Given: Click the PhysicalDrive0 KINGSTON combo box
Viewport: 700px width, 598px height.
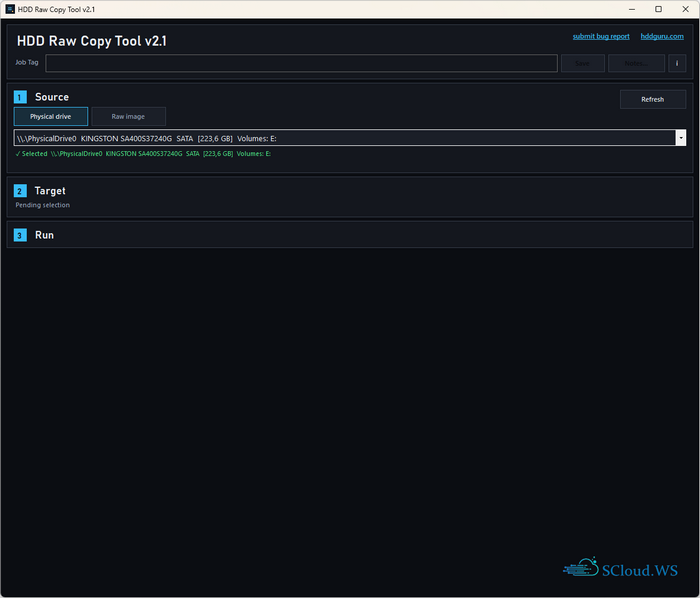Looking at the screenshot, I should click(x=340, y=138).
